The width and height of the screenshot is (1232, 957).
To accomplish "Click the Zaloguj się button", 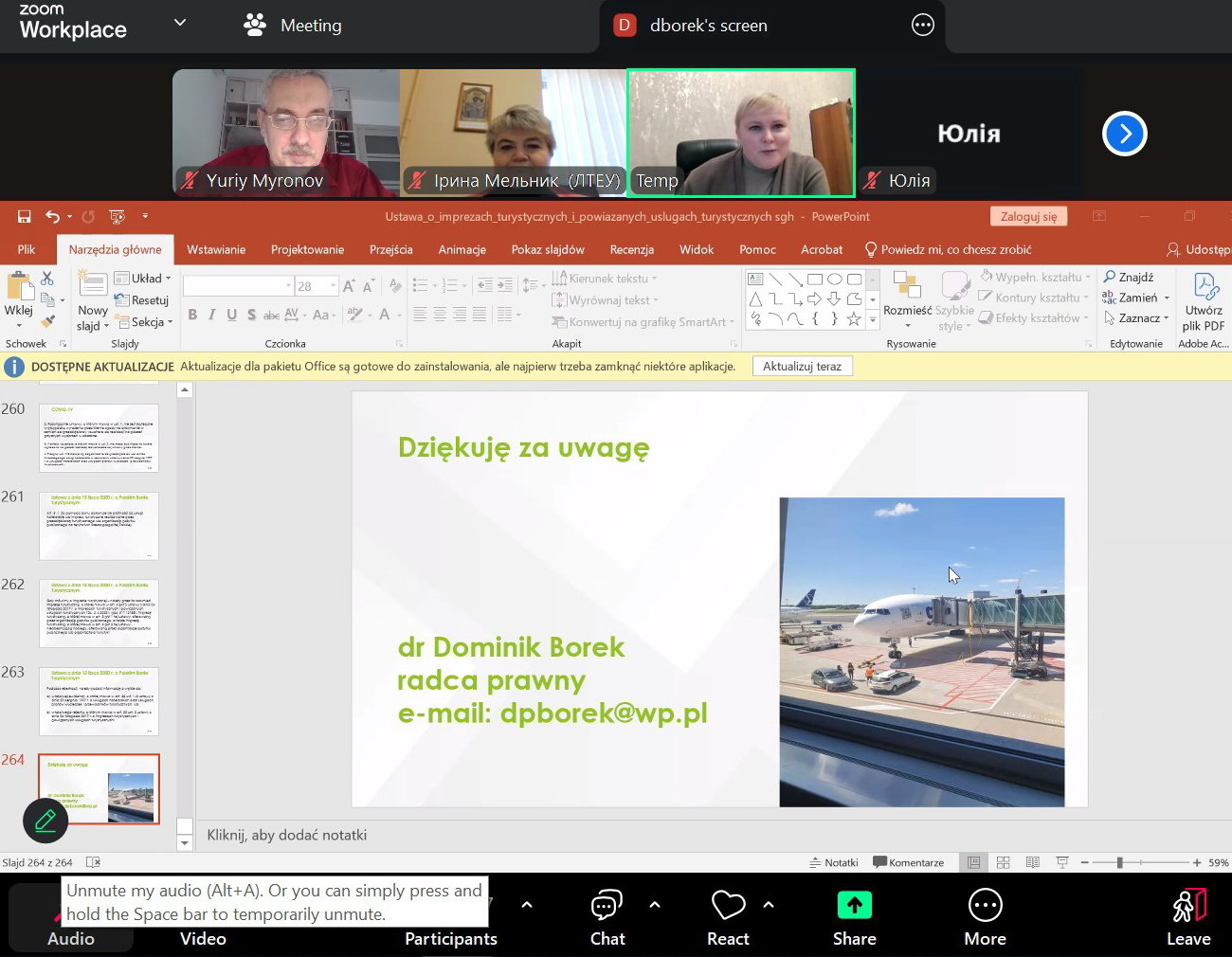I will (x=1028, y=217).
